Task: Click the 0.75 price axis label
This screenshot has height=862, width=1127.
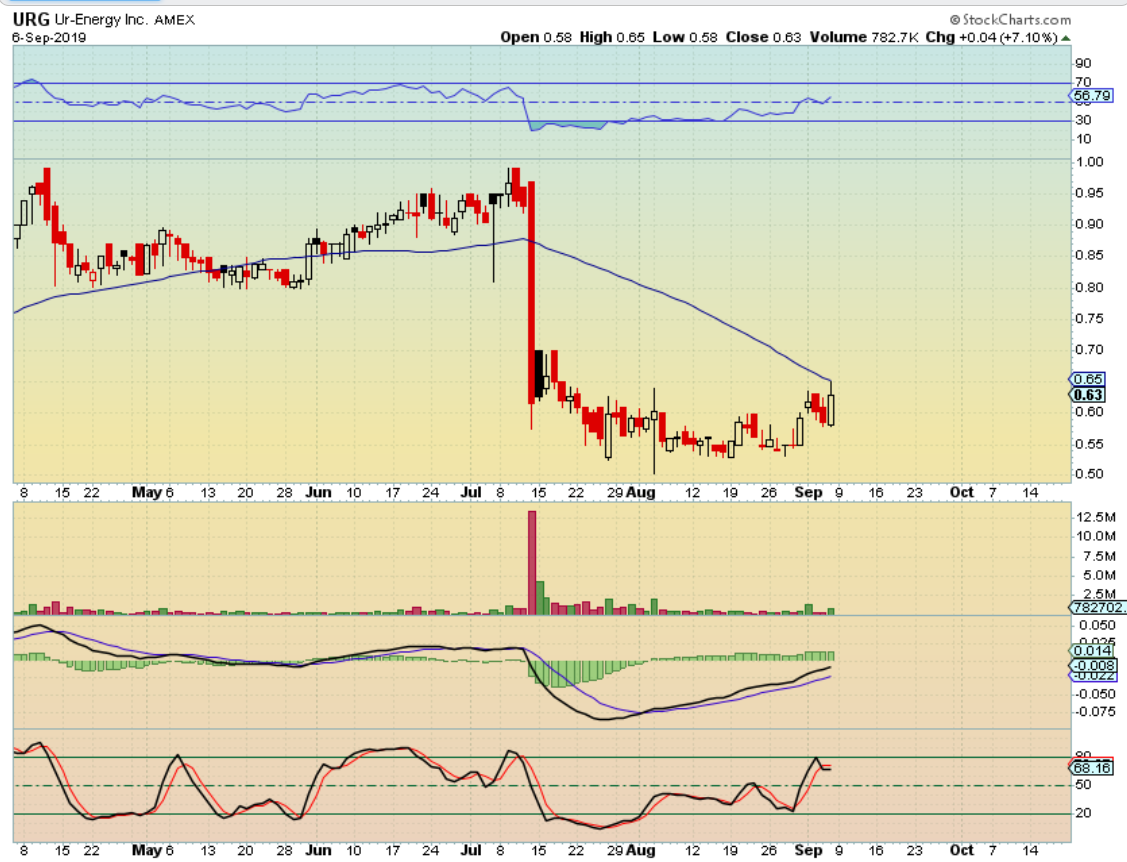Action: pyautogui.click(x=1090, y=318)
